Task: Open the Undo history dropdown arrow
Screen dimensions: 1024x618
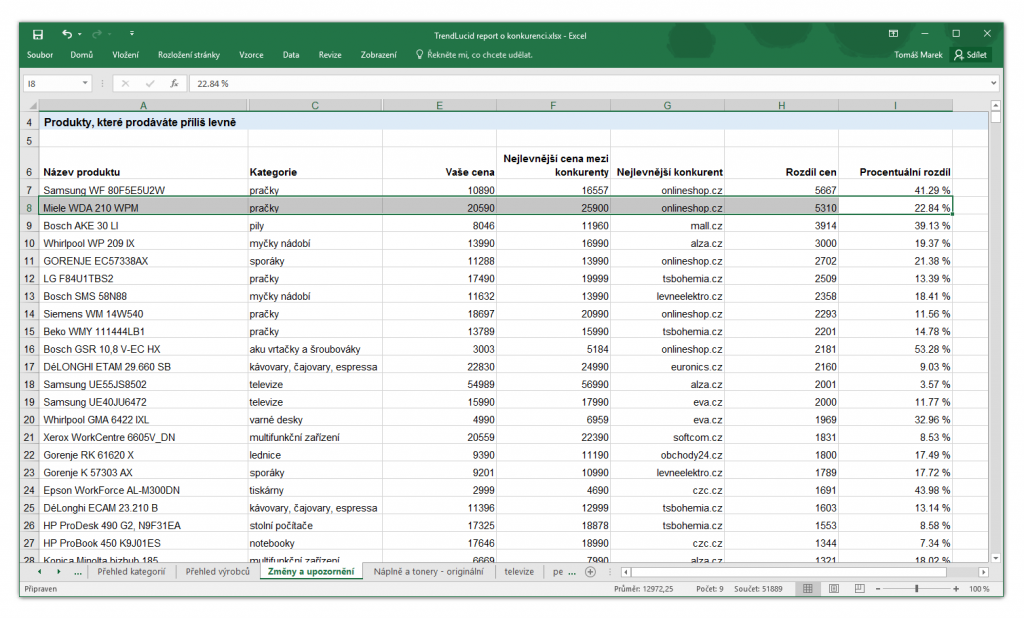Action: tap(80, 35)
